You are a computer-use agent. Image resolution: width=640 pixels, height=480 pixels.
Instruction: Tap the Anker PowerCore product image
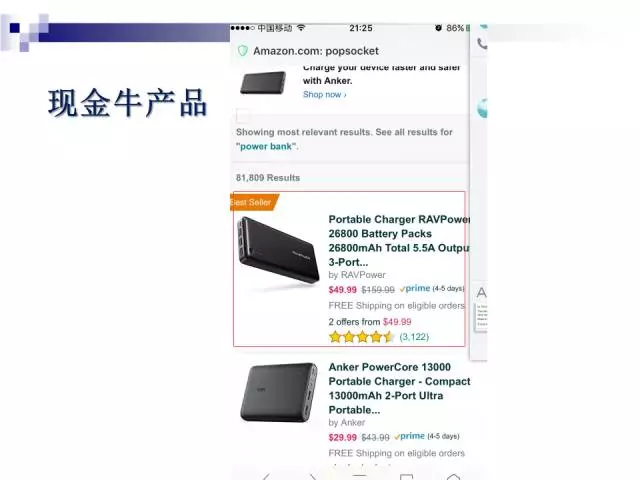[279, 392]
